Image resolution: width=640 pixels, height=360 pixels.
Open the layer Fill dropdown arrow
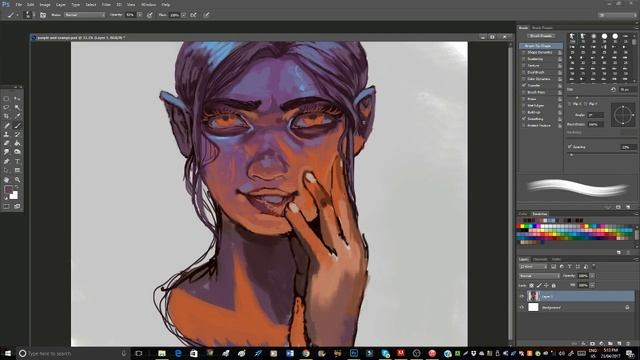coord(592,285)
